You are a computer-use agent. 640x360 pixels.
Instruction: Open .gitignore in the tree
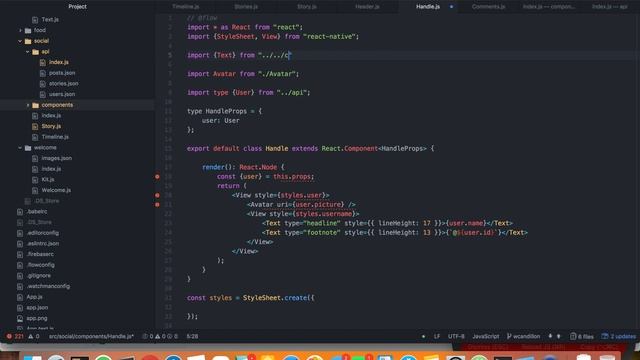39,276
